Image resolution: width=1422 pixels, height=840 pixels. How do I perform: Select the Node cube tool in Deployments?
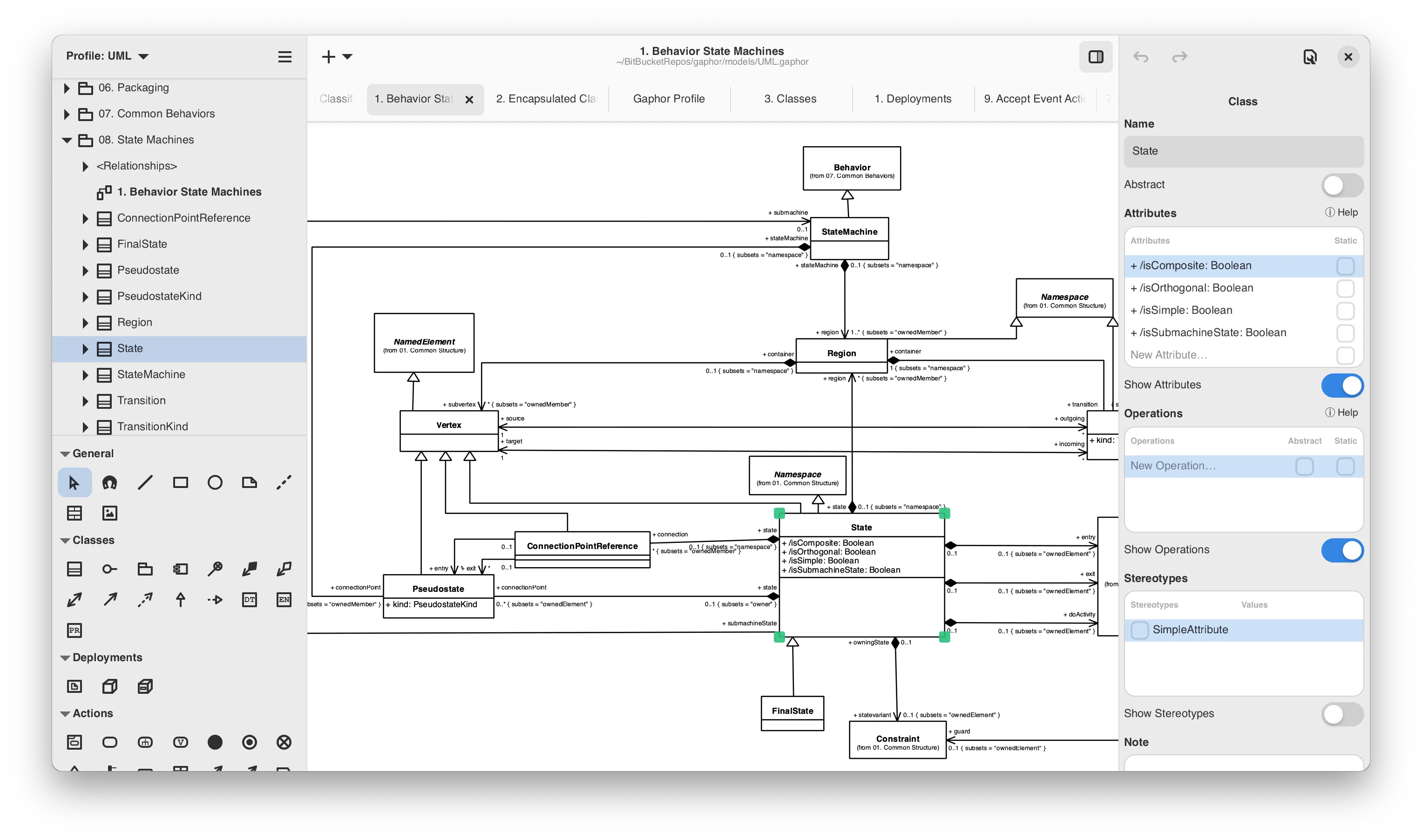pyautogui.click(x=110, y=687)
